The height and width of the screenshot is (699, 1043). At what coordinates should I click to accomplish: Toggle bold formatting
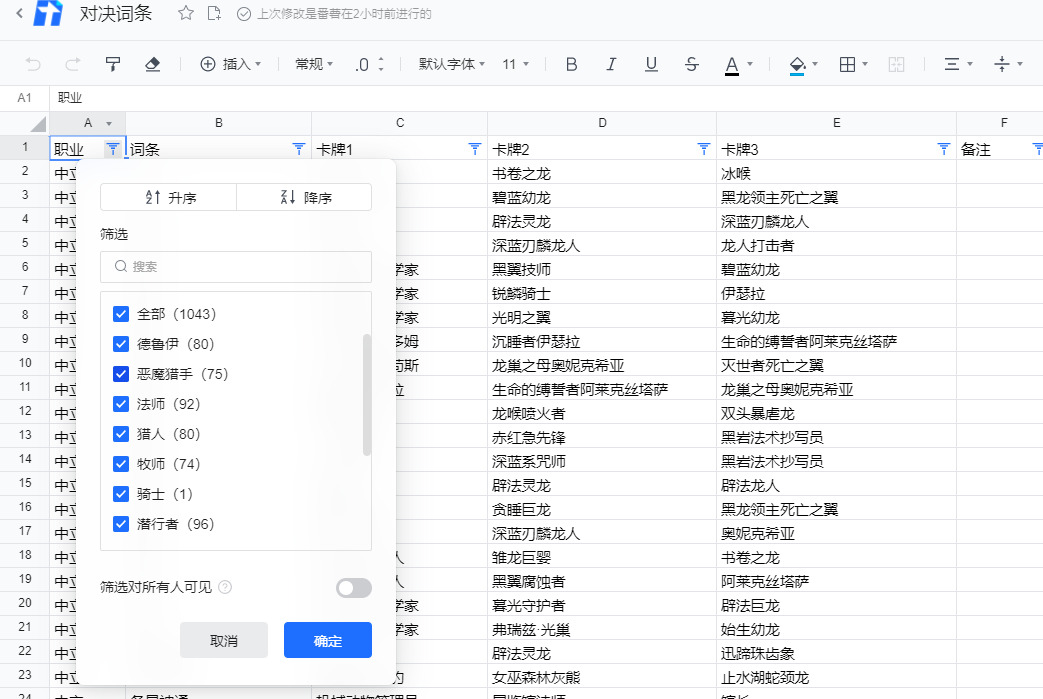pyautogui.click(x=572, y=64)
